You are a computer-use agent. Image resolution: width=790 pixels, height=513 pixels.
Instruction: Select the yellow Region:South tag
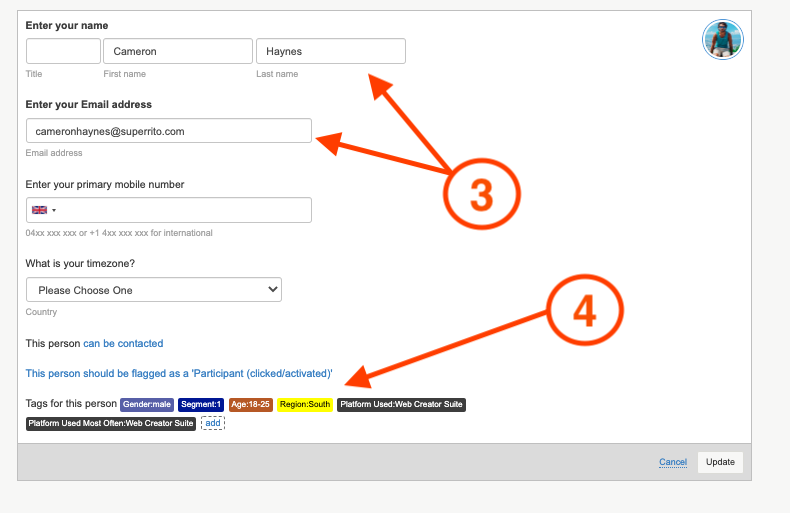point(305,404)
